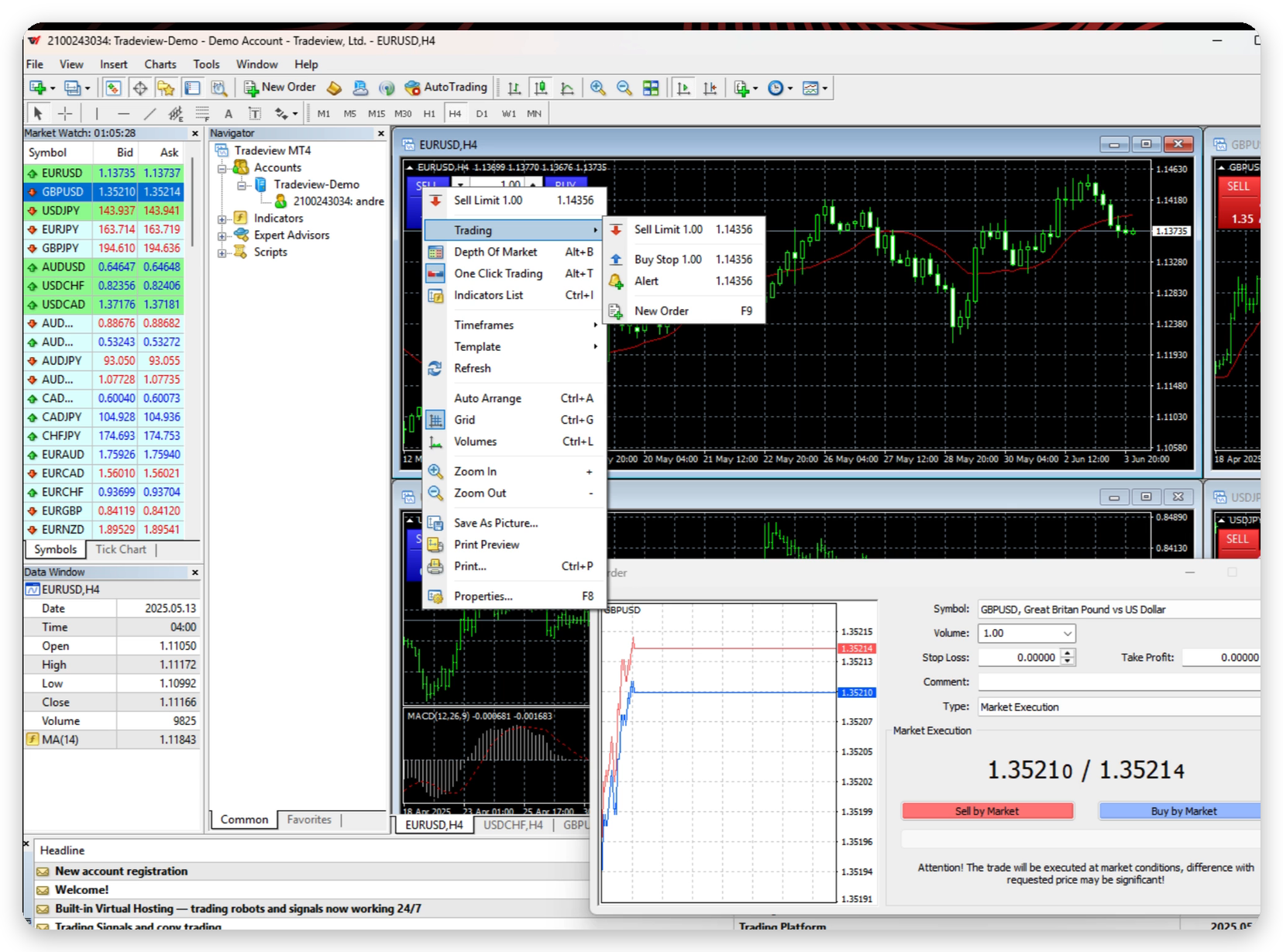Toggle the Data Window crosshair icon
This screenshot has height=952, width=1283.
pos(139,88)
